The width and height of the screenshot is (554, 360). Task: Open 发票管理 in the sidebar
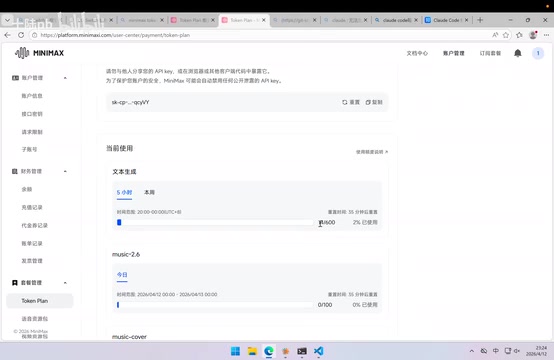click(x=32, y=261)
